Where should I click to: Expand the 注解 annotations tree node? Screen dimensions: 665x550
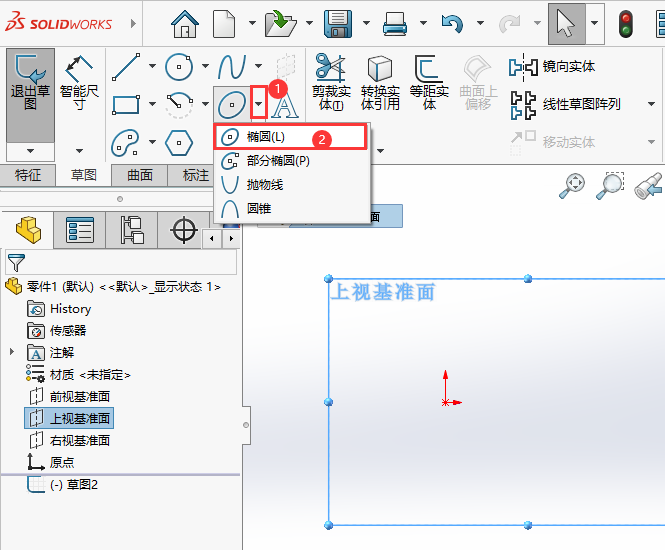(x=12, y=352)
